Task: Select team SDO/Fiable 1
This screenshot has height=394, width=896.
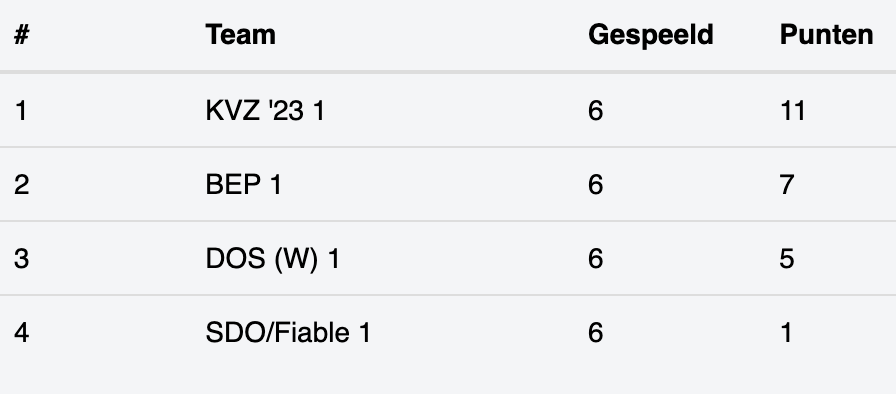Action: 287,332
